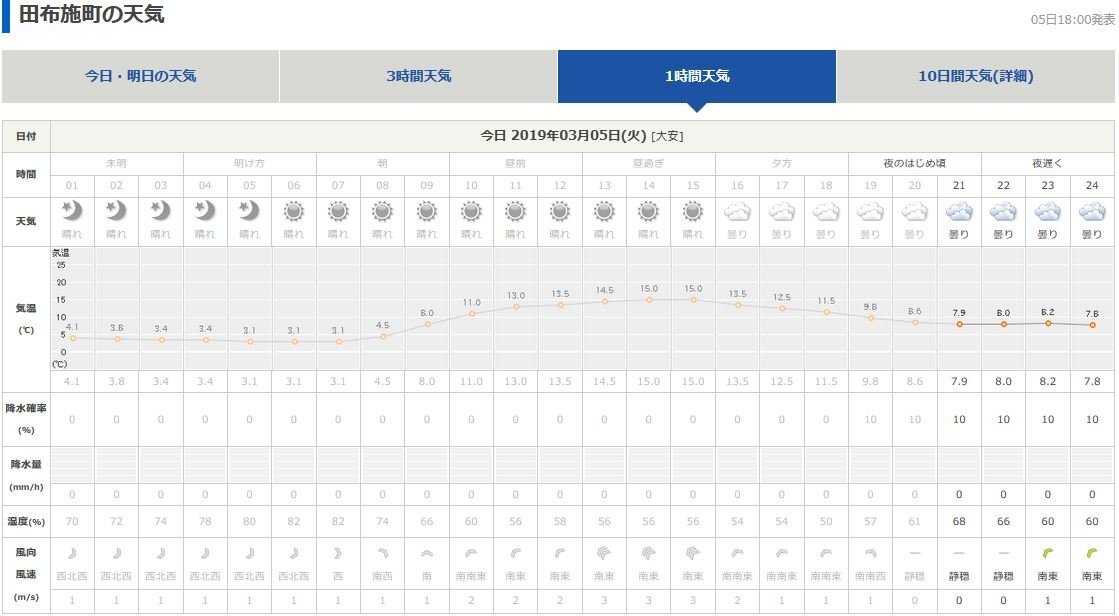
Task: Click the 日付 row label
Action: 26,136
